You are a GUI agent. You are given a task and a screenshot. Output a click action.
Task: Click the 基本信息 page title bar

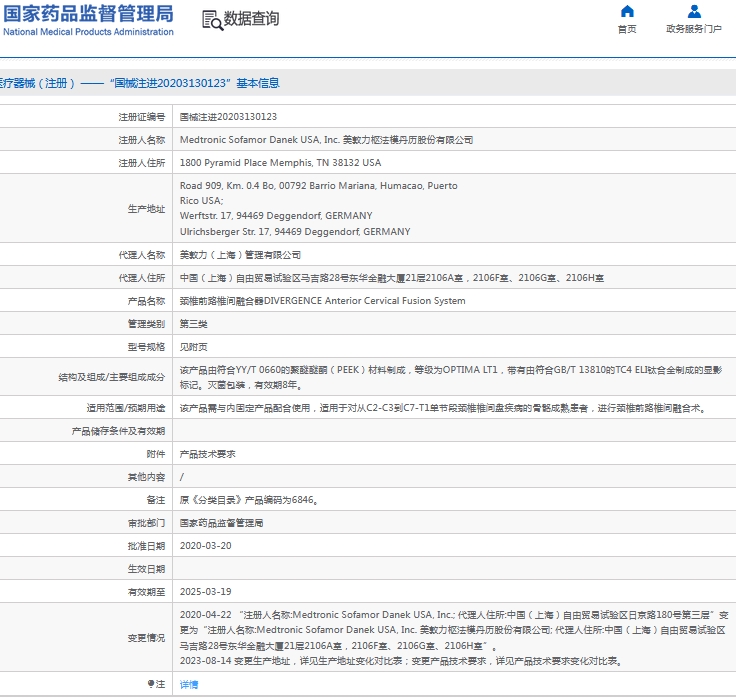click(140, 83)
